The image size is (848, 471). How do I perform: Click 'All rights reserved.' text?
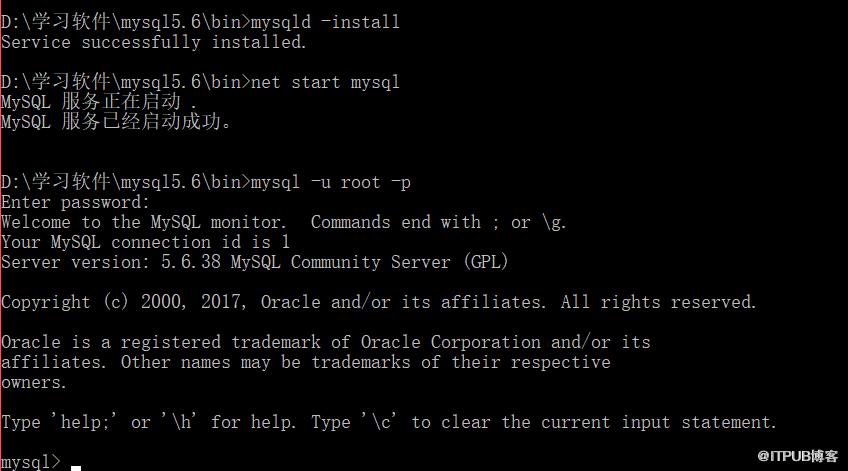coord(658,302)
